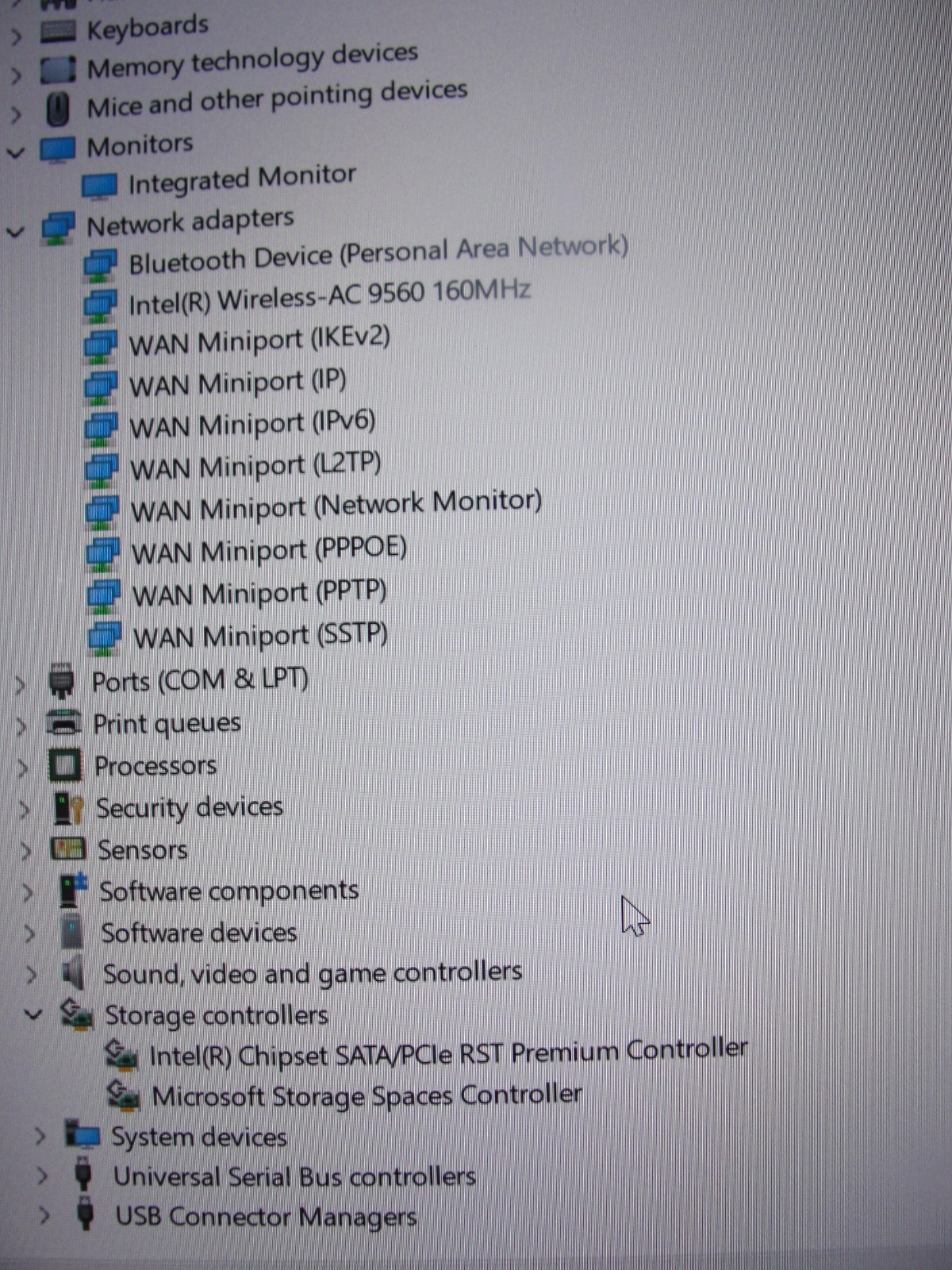
Task: Expand Universal Serial Bus controllers
Action: 42,1176
